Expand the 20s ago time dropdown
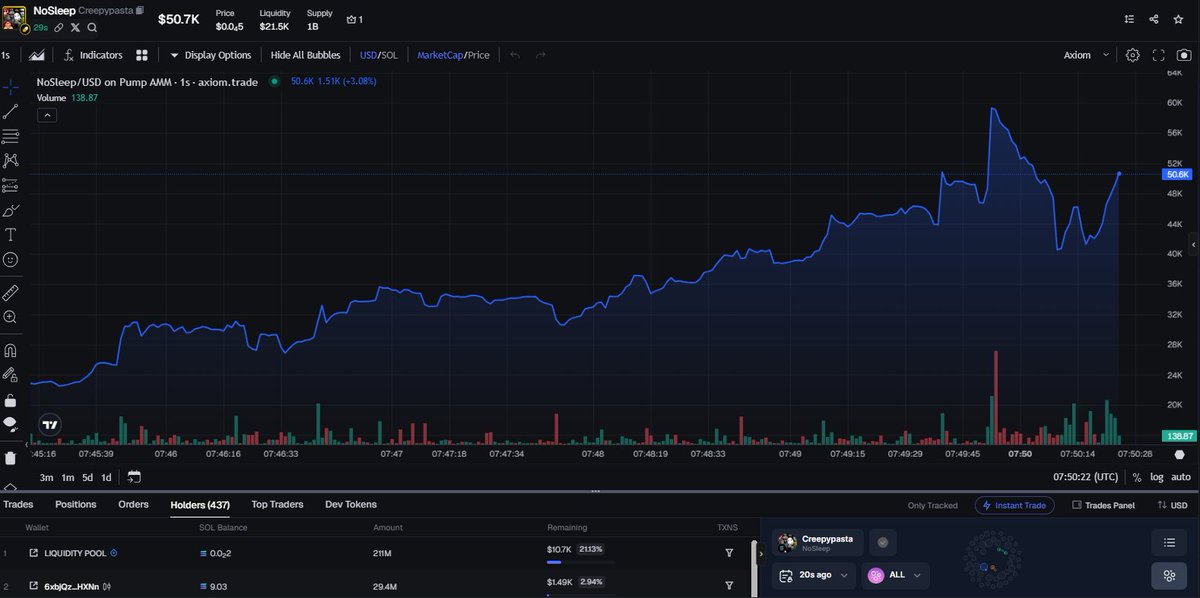This screenshot has width=1200, height=598. [815, 575]
